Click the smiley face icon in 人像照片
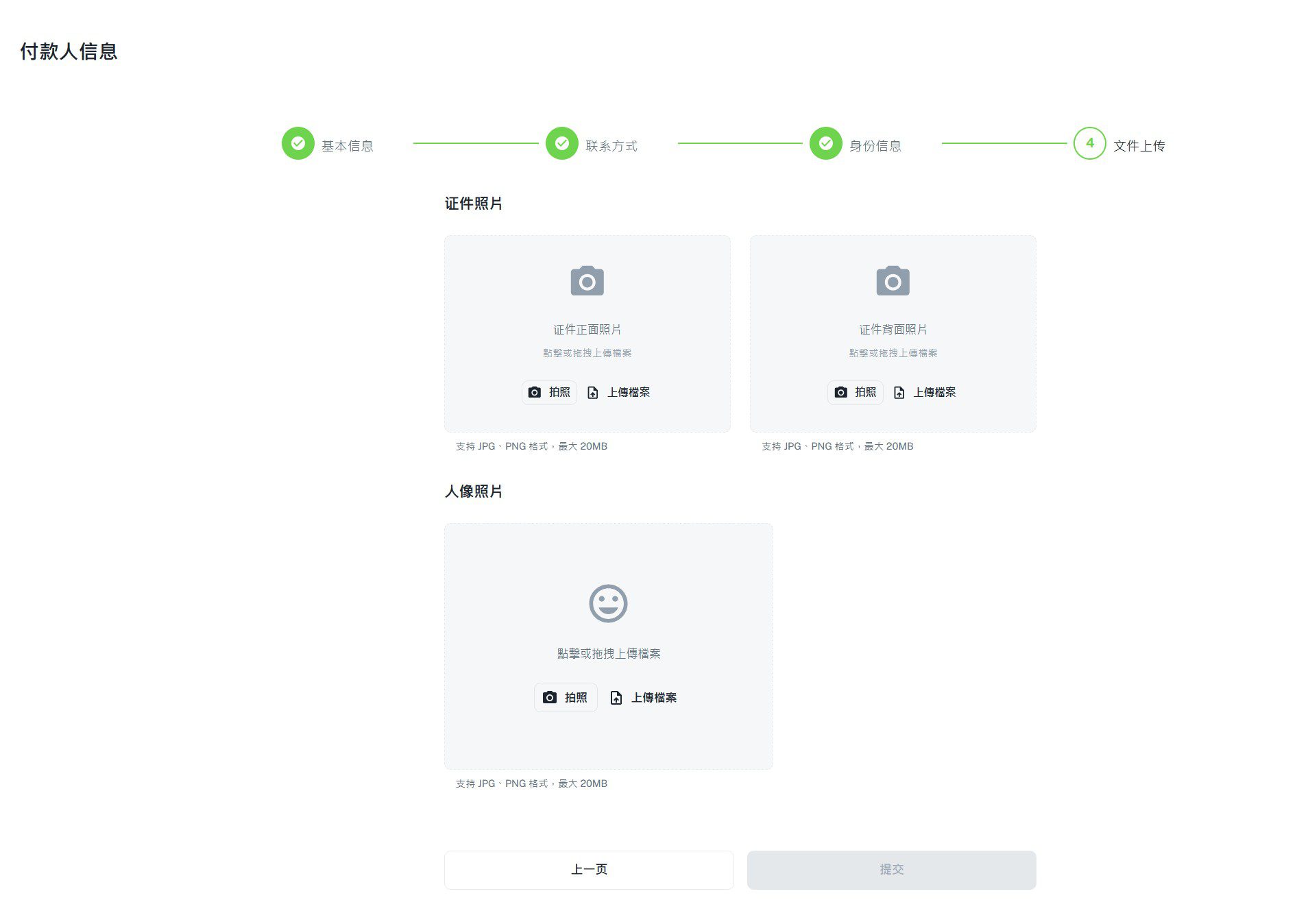The image size is (1310, 924). click(x=608, y=603)
